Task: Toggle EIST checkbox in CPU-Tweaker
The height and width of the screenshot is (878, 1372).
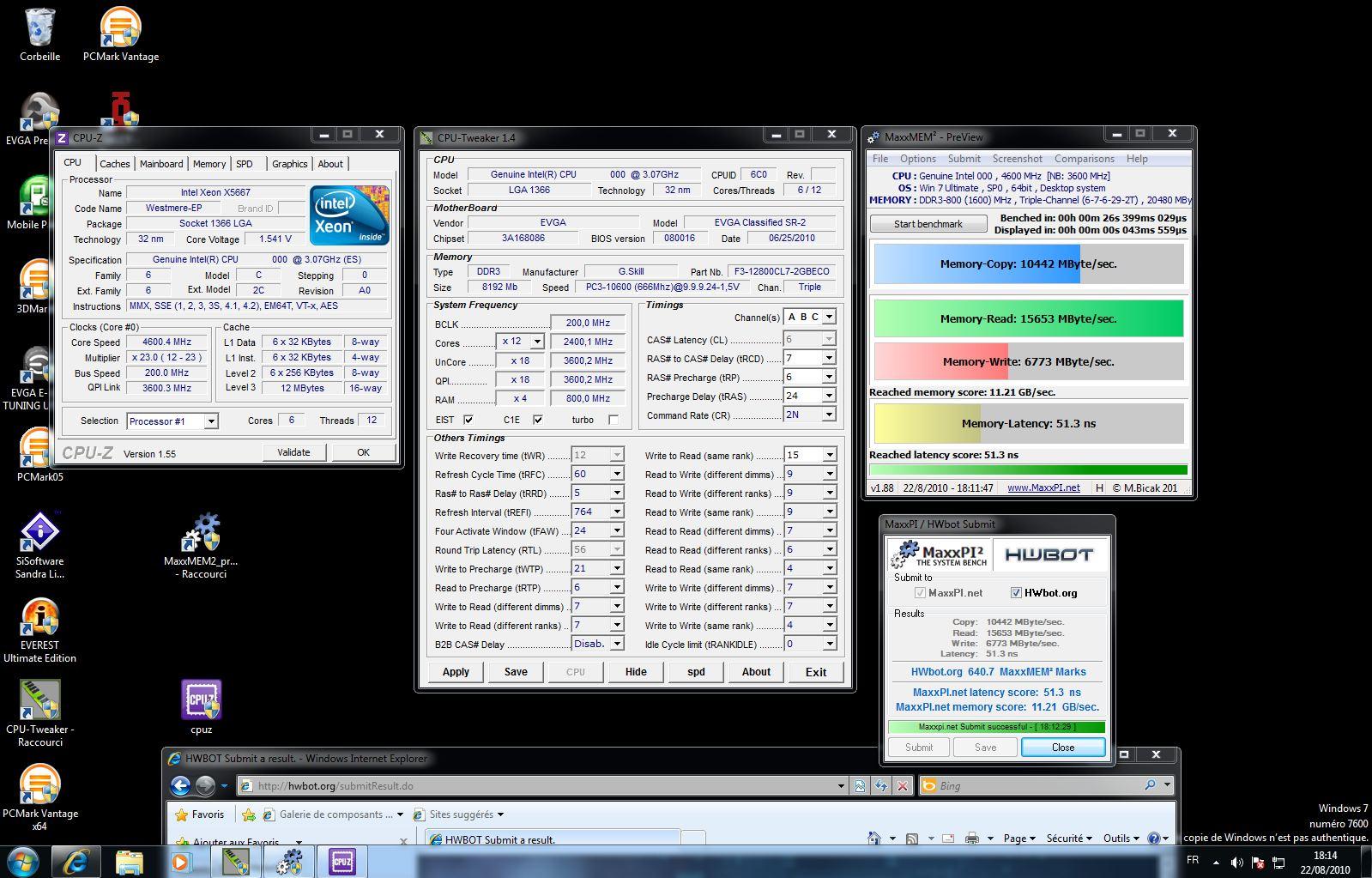Action: 468,420
